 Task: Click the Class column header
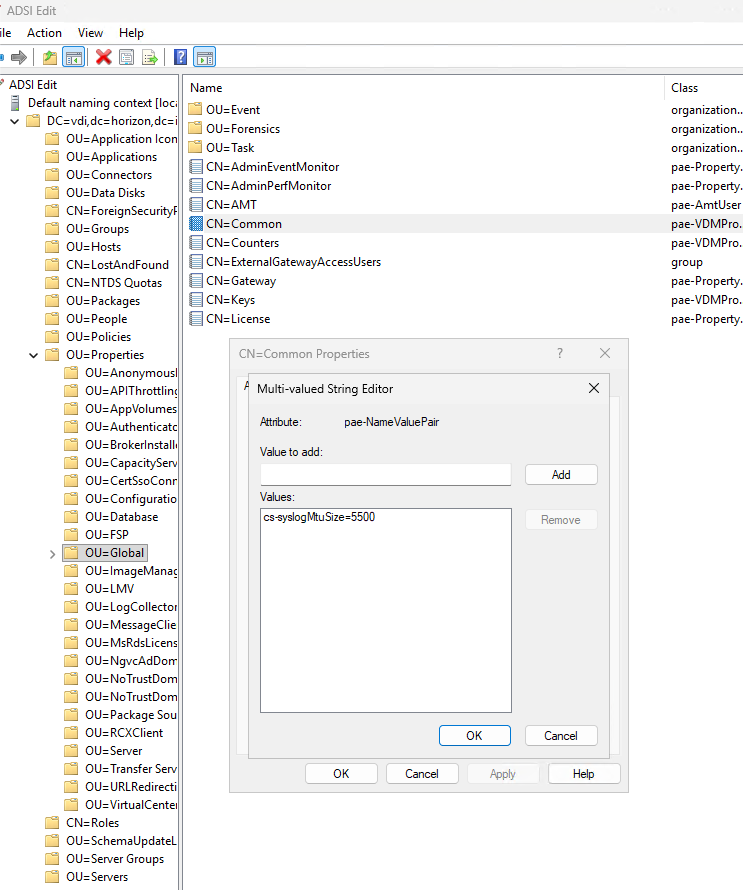(x=685, y=88)
